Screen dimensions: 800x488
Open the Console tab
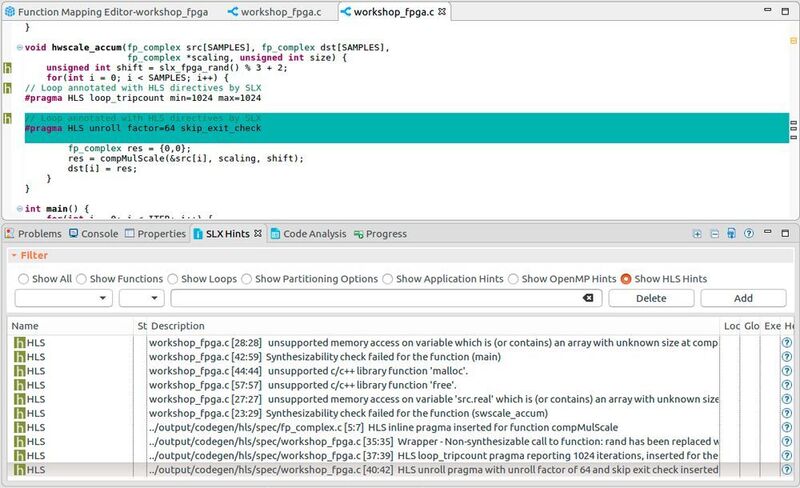(94, 234)
